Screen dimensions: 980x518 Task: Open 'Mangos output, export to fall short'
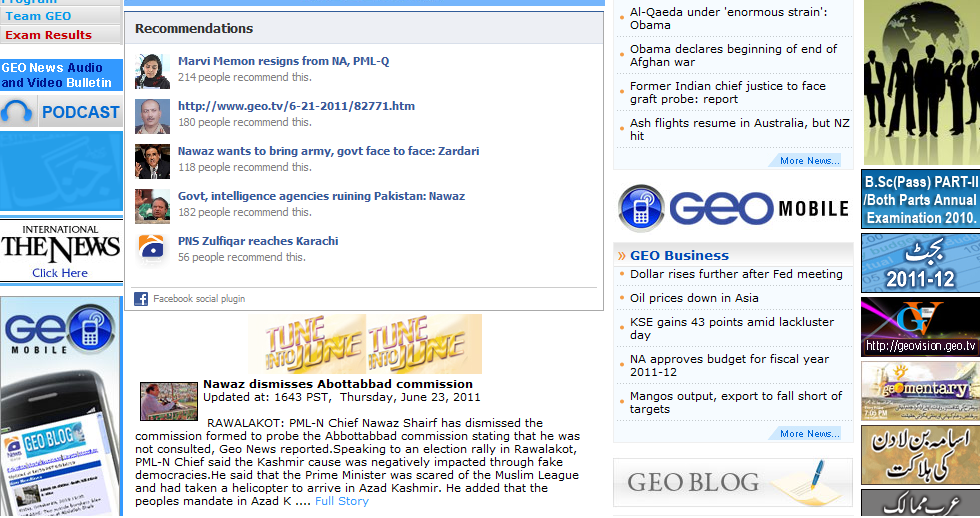tap(736, 402)
